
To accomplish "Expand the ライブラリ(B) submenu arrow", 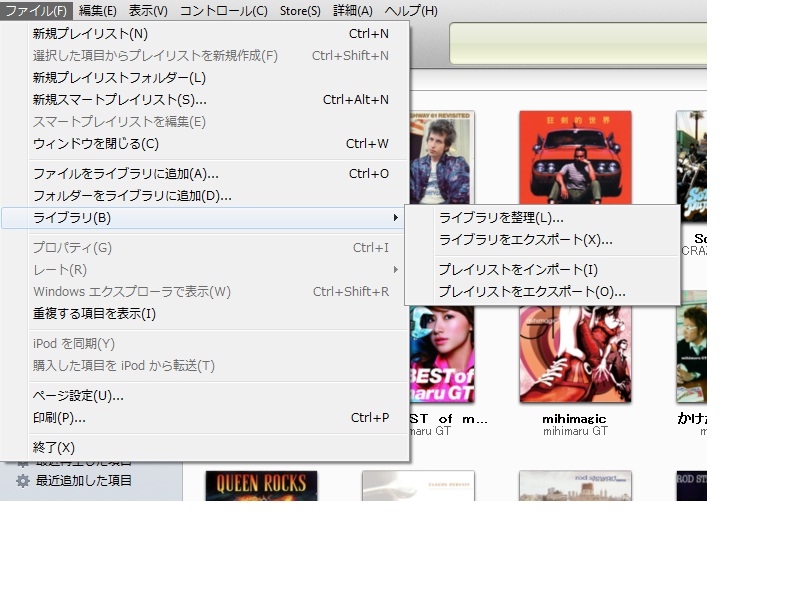I will pos(395,218).
